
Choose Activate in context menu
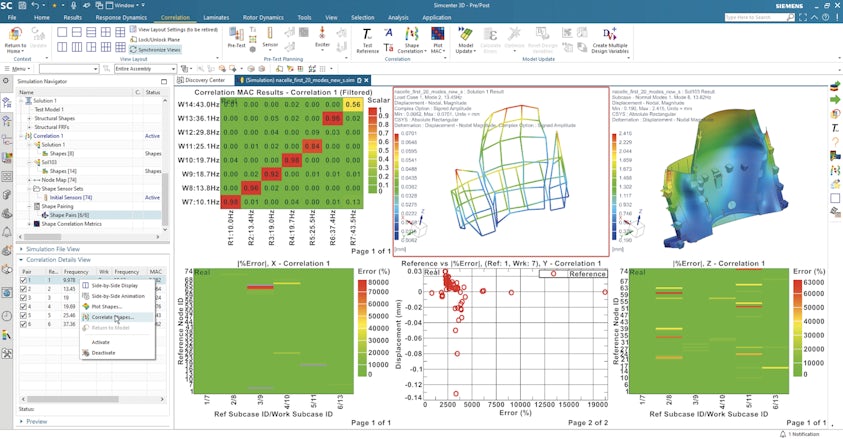[101, 342]
